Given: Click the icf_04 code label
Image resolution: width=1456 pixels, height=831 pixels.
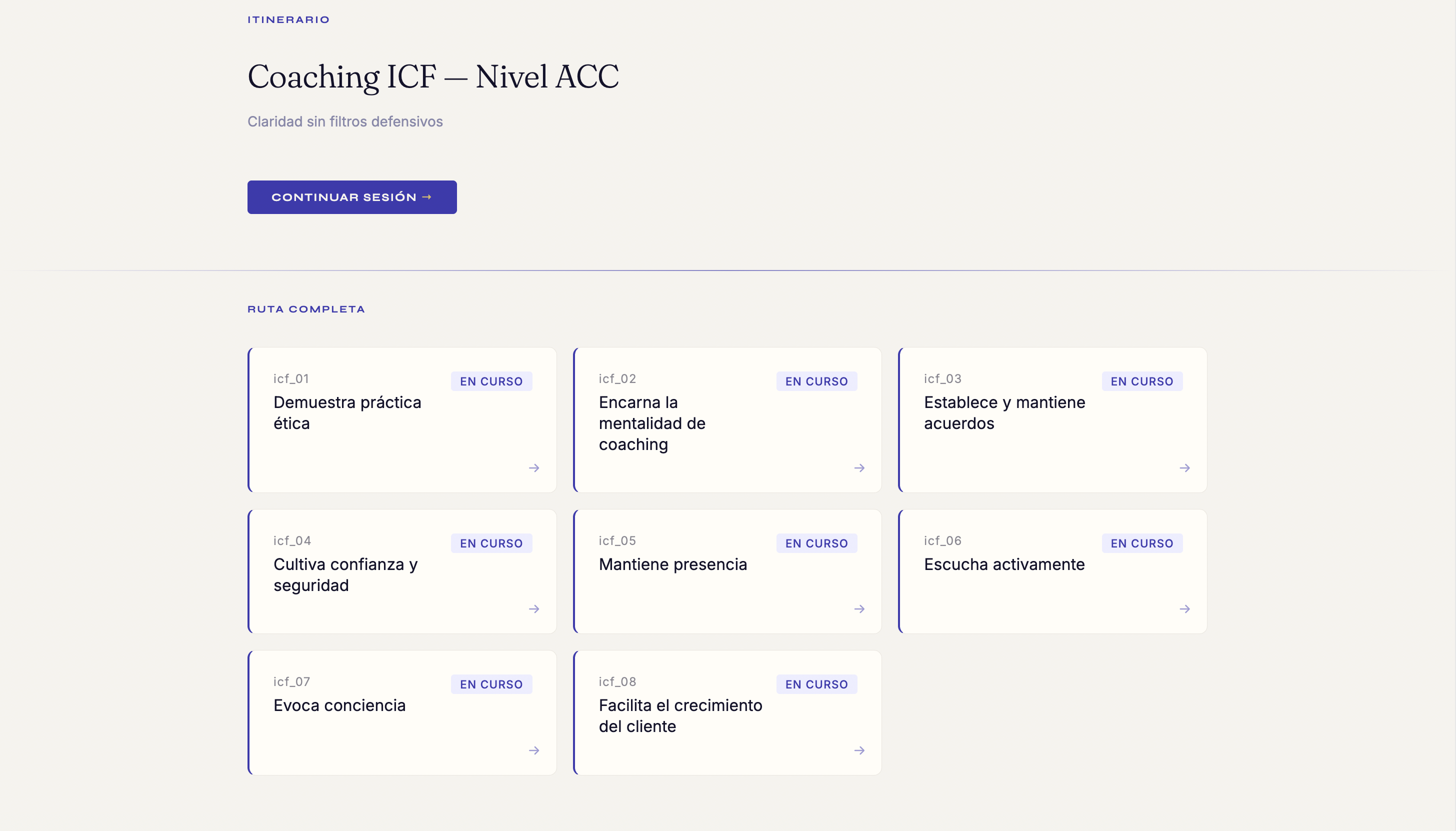Looking at the screenshot, I should [291, 540].
